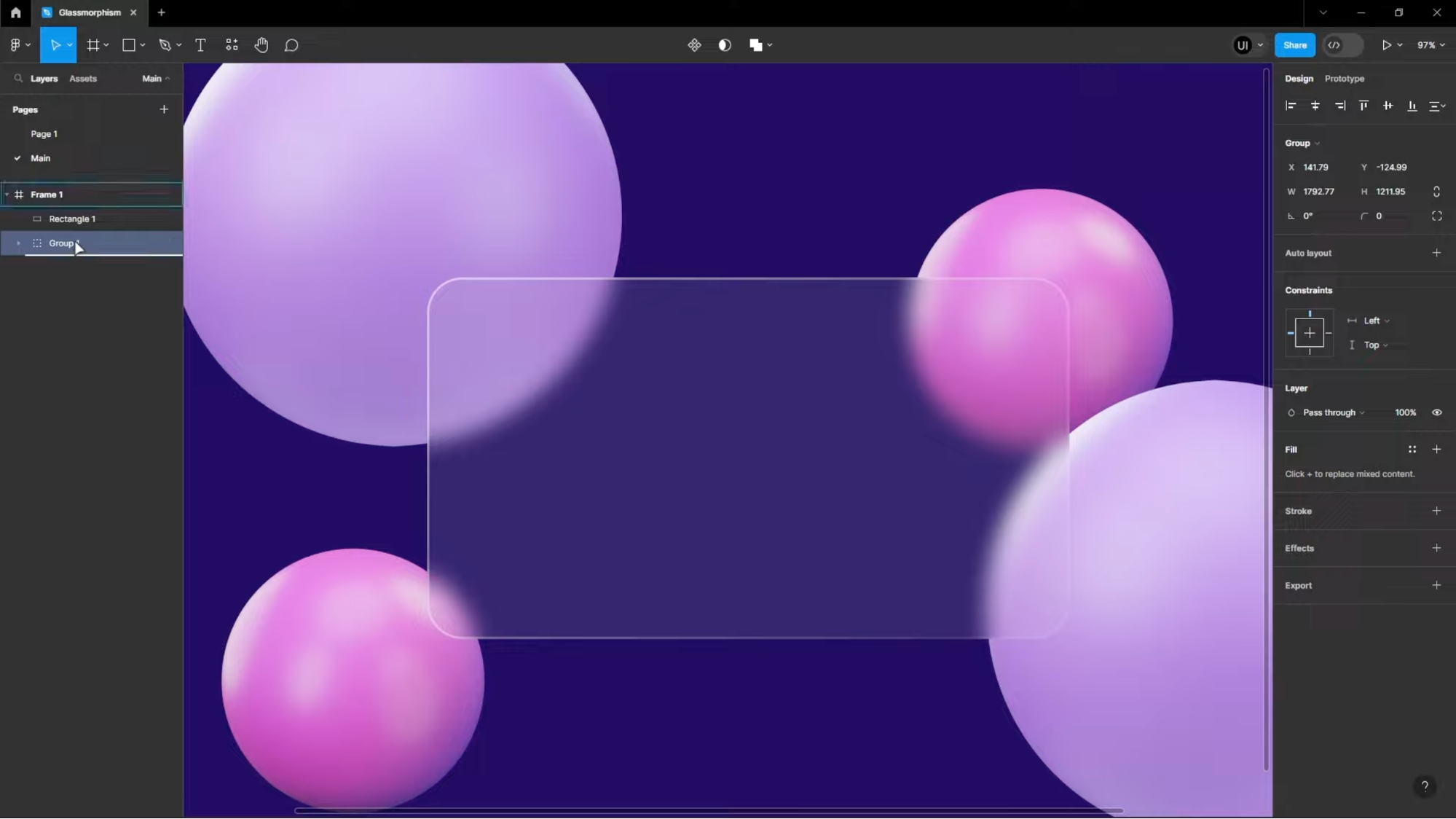
Task: Toggle constrain proportions lock
Action: pyautogui.click(x=1436, y=192)
